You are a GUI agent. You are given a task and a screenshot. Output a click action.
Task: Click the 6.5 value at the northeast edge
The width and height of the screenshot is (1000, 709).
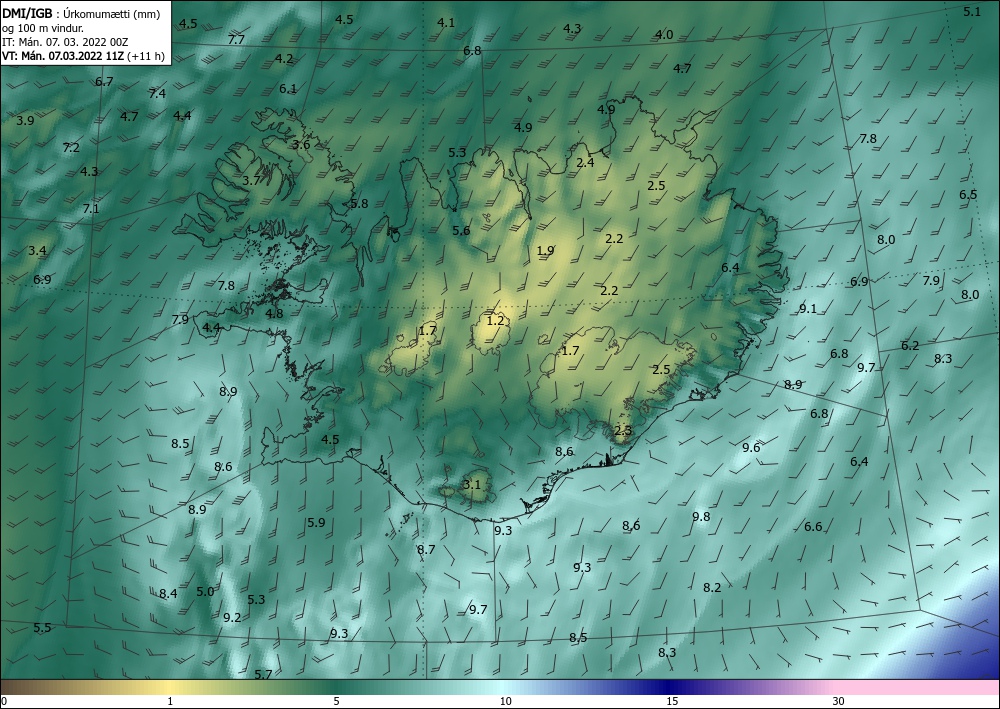tap(968, 194)
